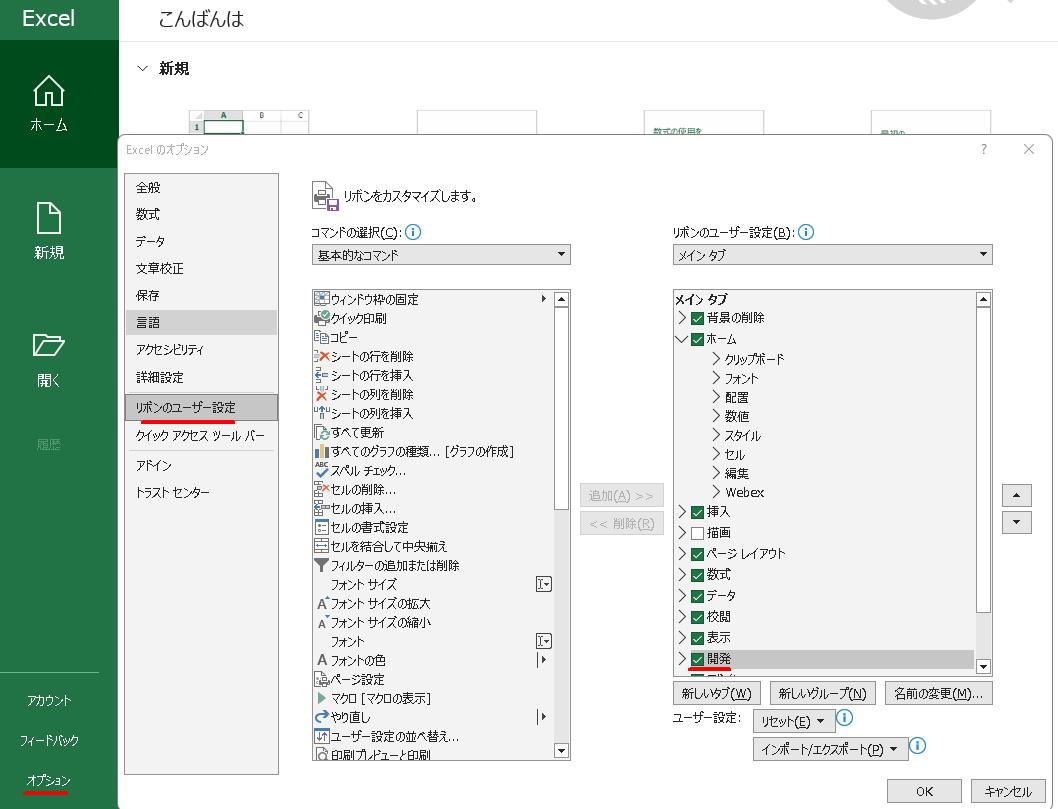Screen dimensions: 1058x809
Task: Expand the クリップボード group
Action: [717, 359]
